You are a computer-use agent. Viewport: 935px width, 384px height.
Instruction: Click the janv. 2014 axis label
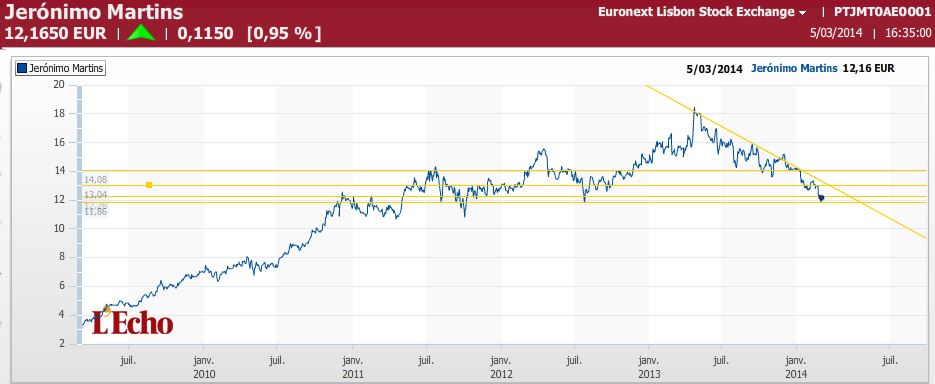(x=797, y=367)
